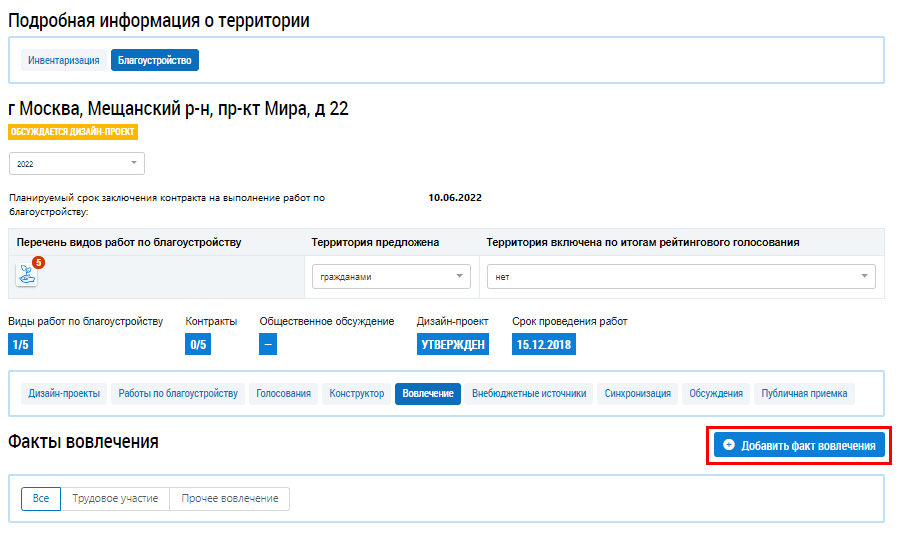Screen dimensions: 911x534
Task: Open the Работы по благоустройству tab
Action: pyautogui.click(x=178, y=393)
